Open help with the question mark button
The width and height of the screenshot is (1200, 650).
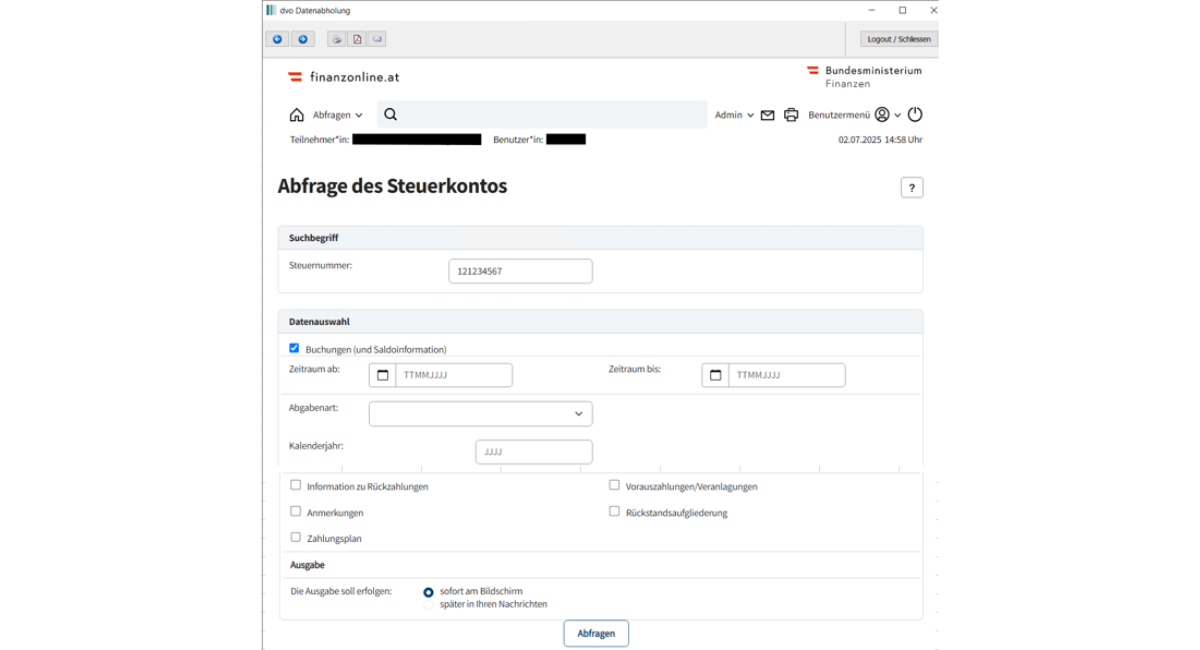pos(911,188)
